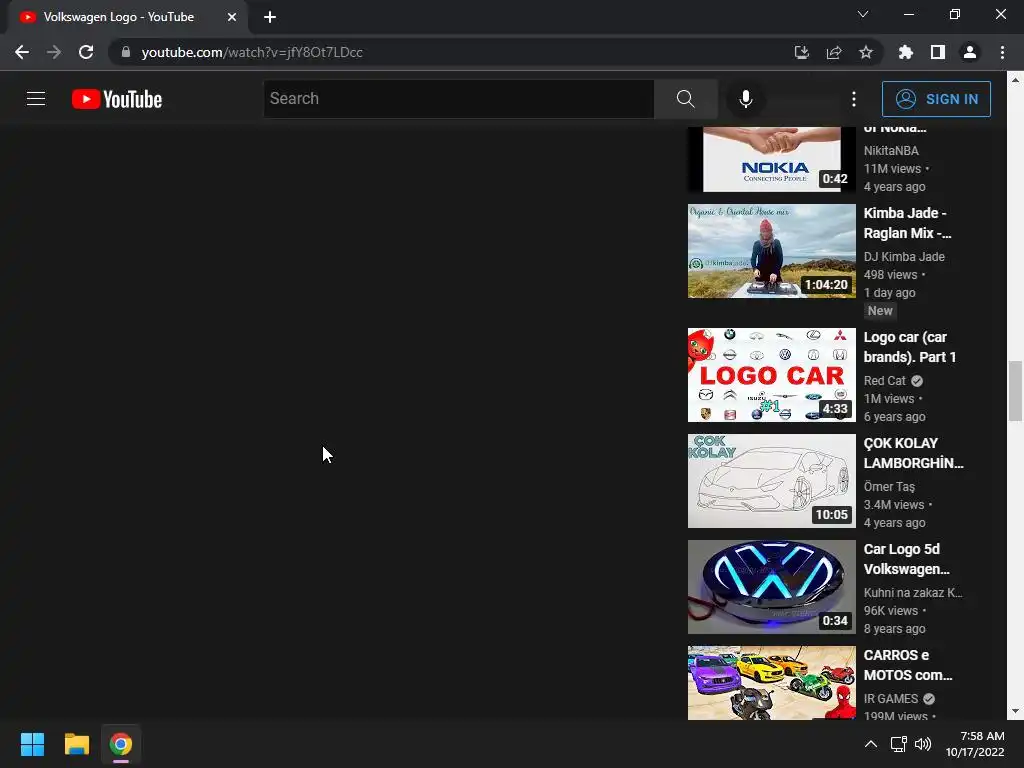The height and width of the screenshot is (768, 1024).
Task: Open YouTube settings three-dot menu
Action: (x=854, y=99)
